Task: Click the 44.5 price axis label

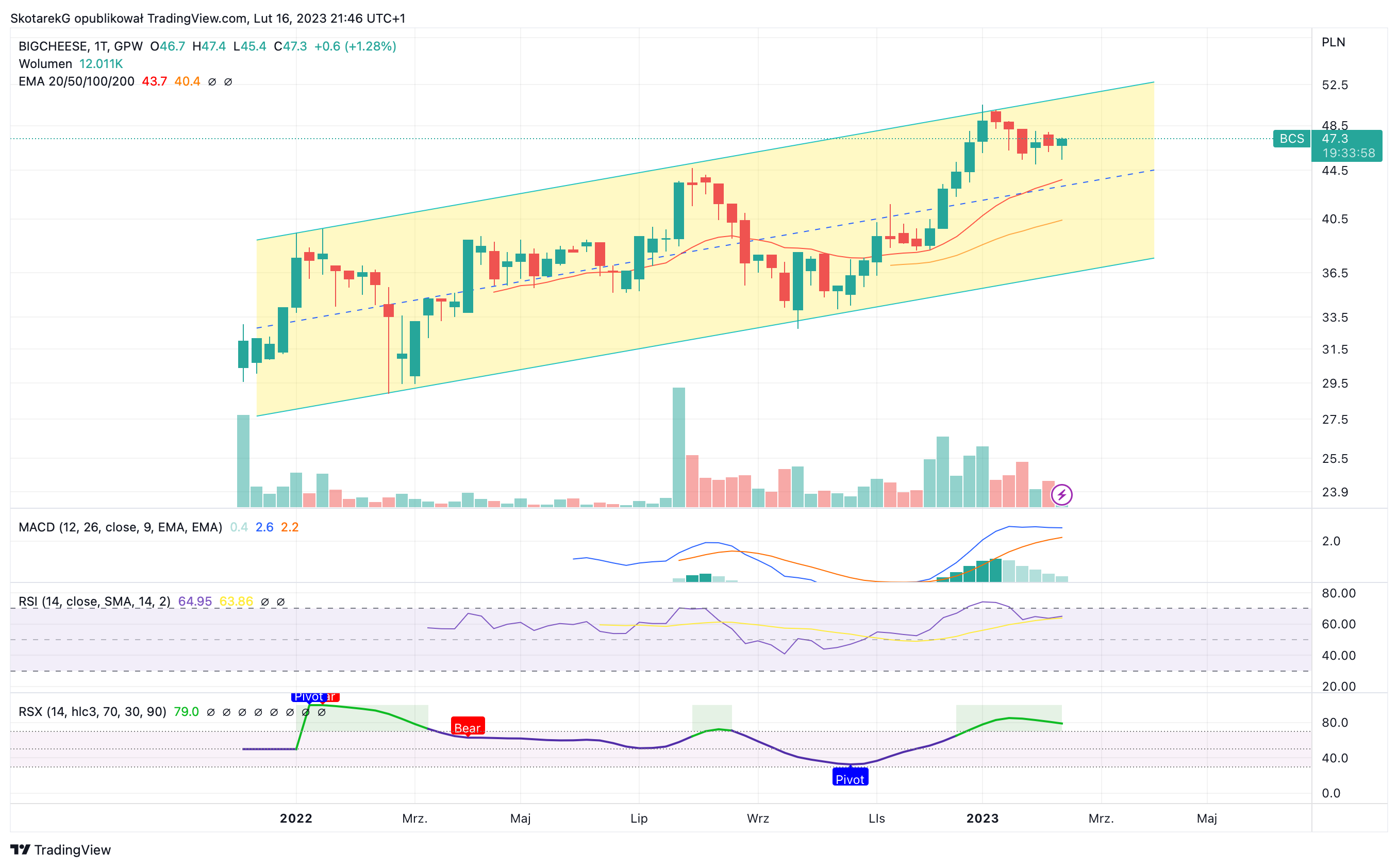Action: (x=1335, y=171)
